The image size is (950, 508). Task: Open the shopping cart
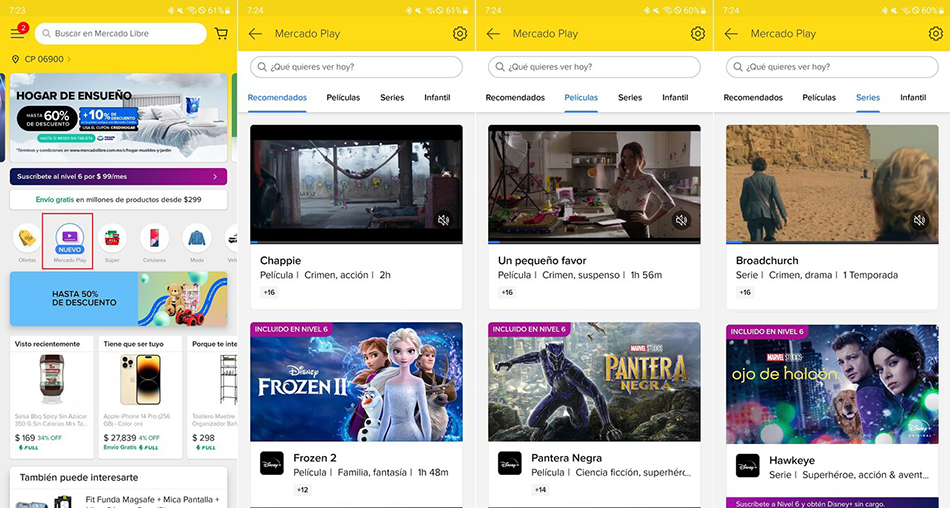pyautogui.click(x=222, y=33)
